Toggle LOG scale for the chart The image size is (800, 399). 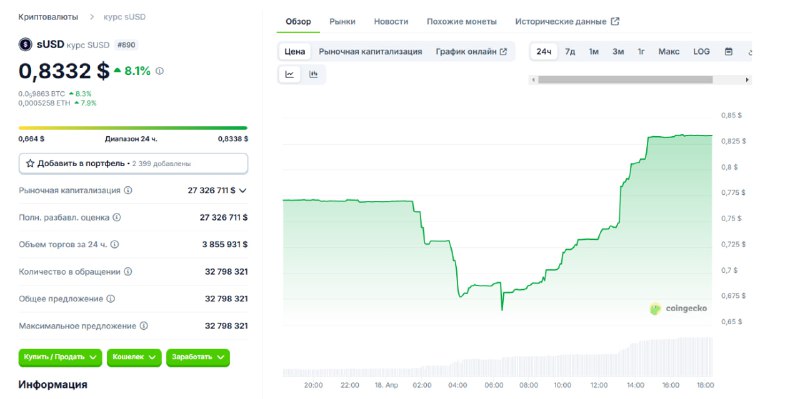click(x=702, y=52)
